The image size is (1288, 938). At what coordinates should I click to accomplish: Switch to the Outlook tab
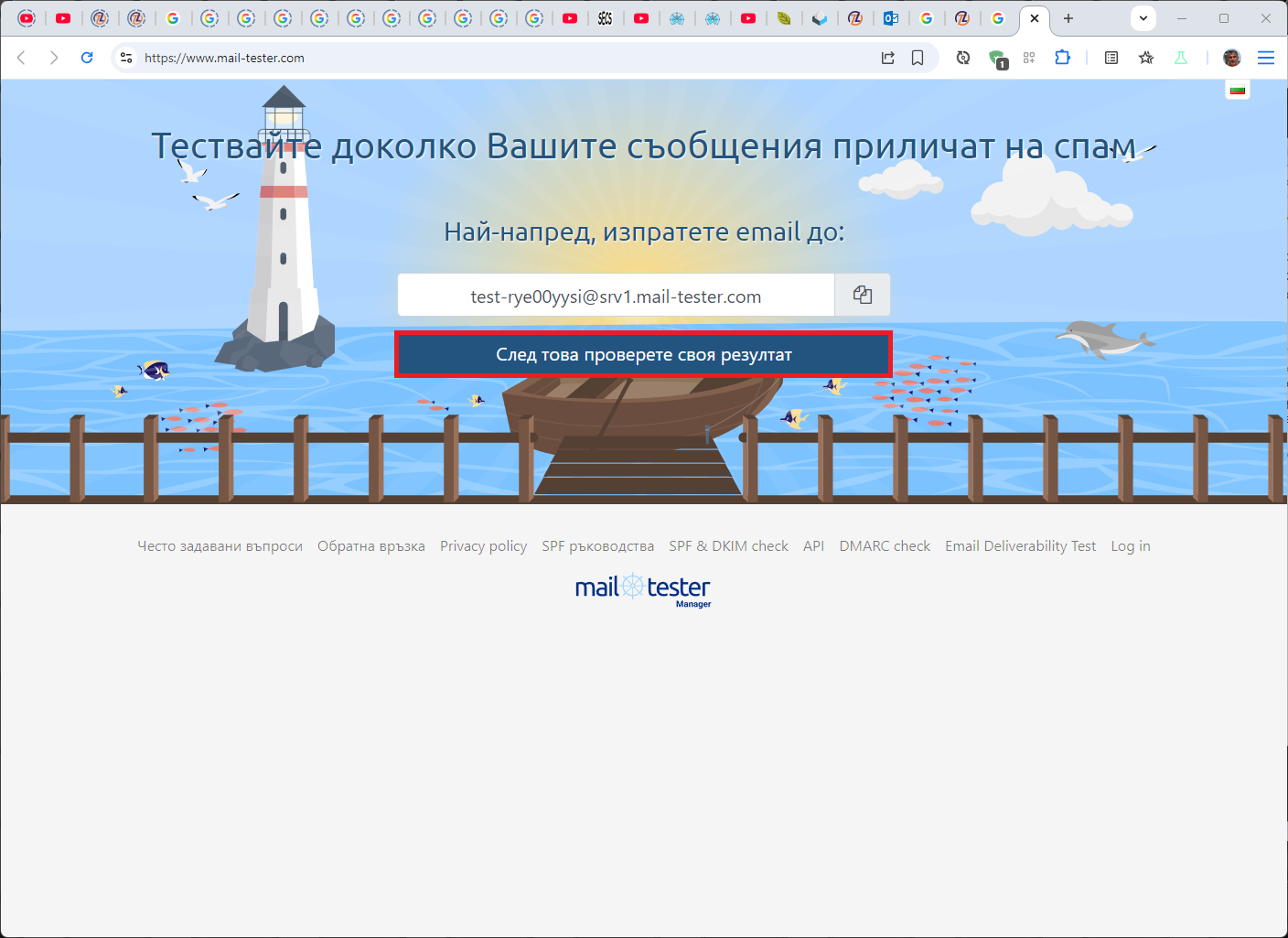coord(891,18)
